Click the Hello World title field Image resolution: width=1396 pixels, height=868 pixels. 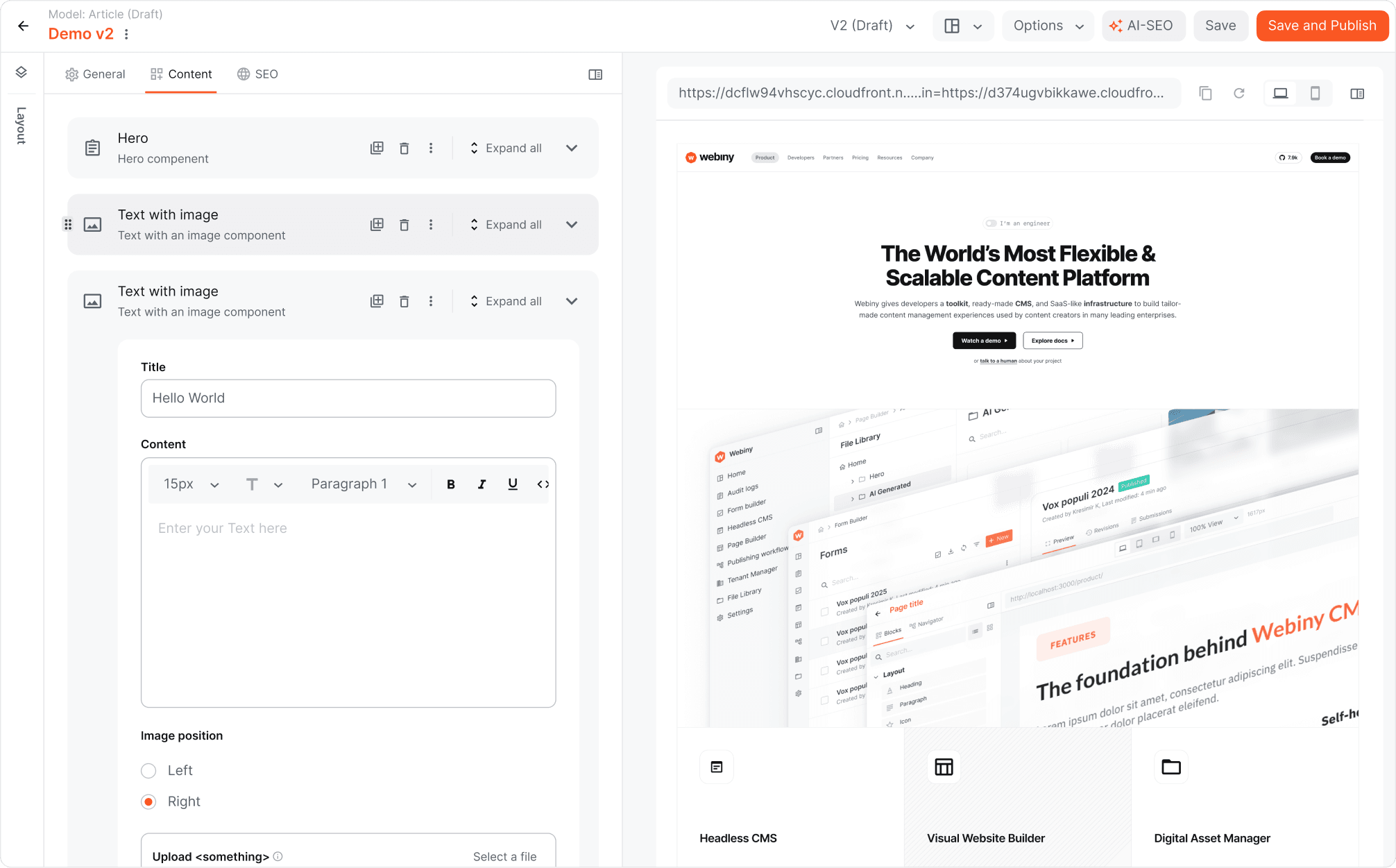(x=348, y=398)
